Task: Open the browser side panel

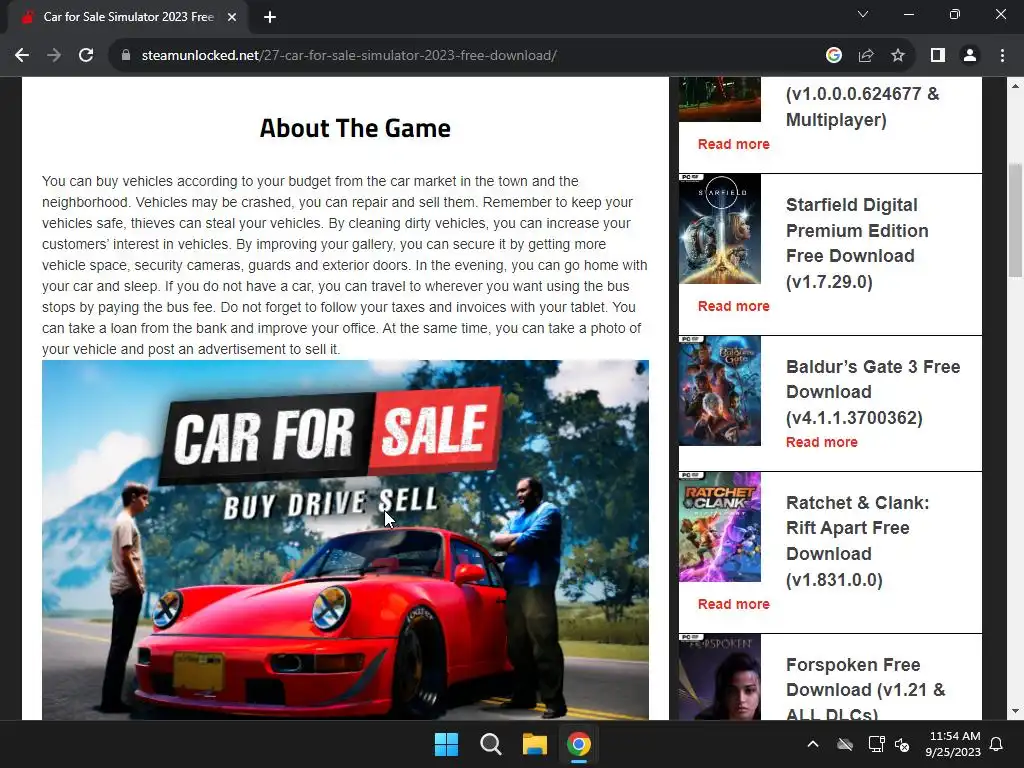Action: (938, 56)
